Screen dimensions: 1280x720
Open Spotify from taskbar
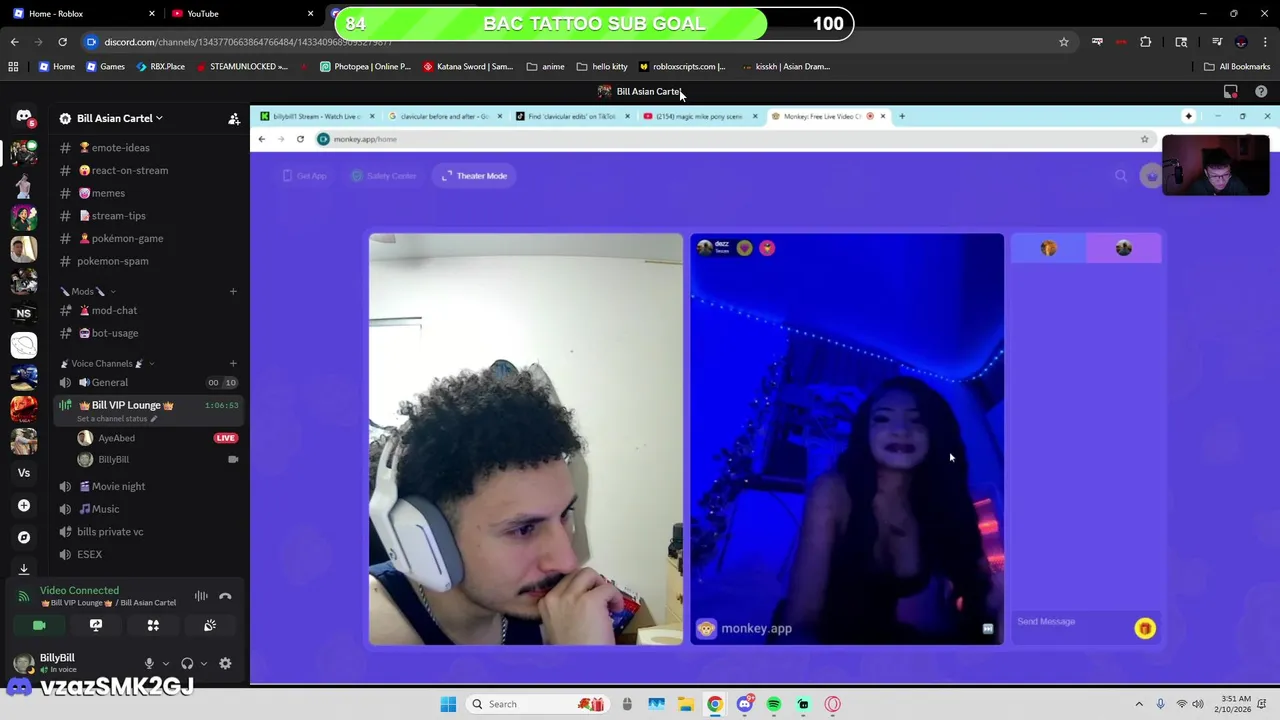pos(774,704)
